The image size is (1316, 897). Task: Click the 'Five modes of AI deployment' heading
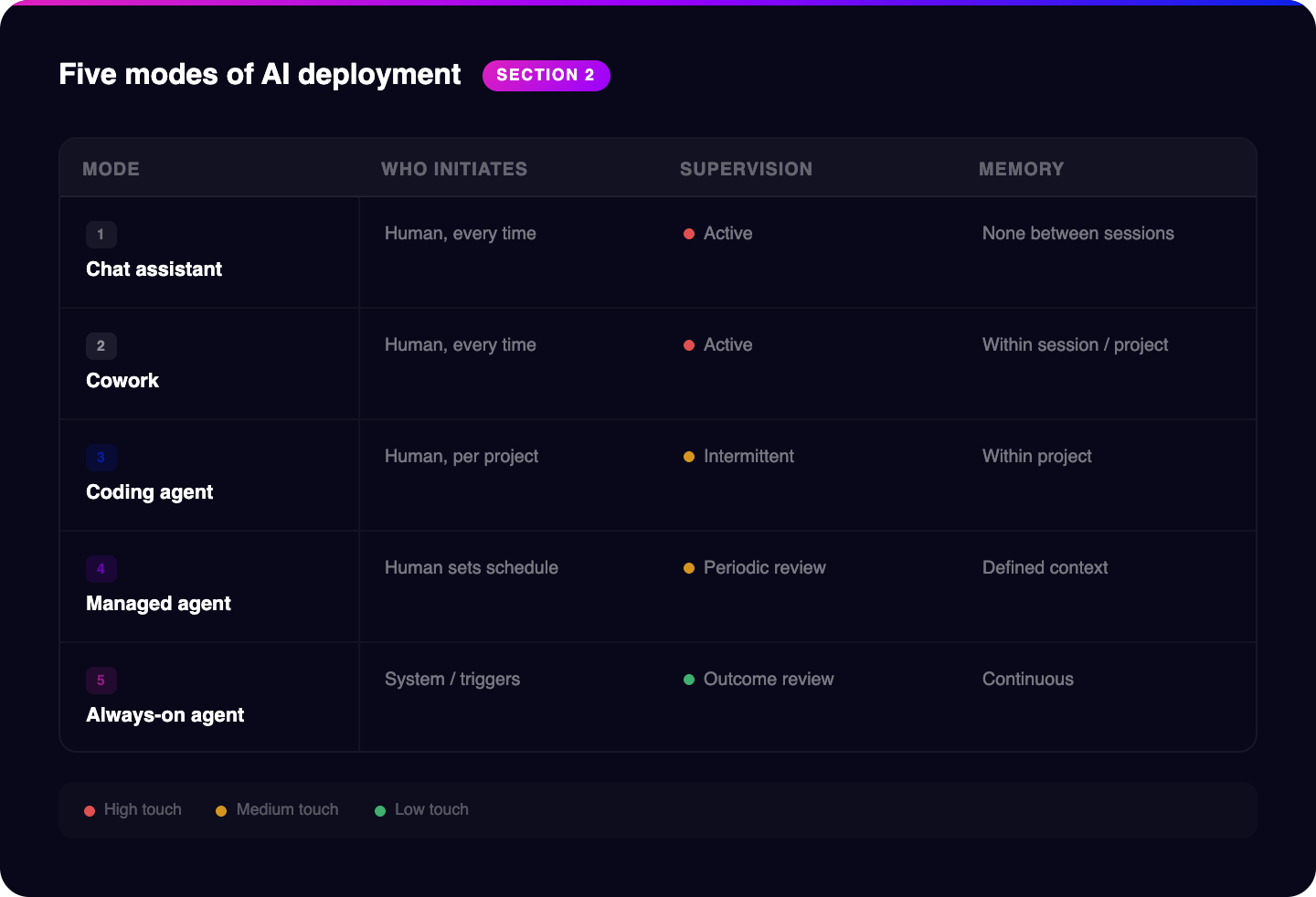coord(260,75)
